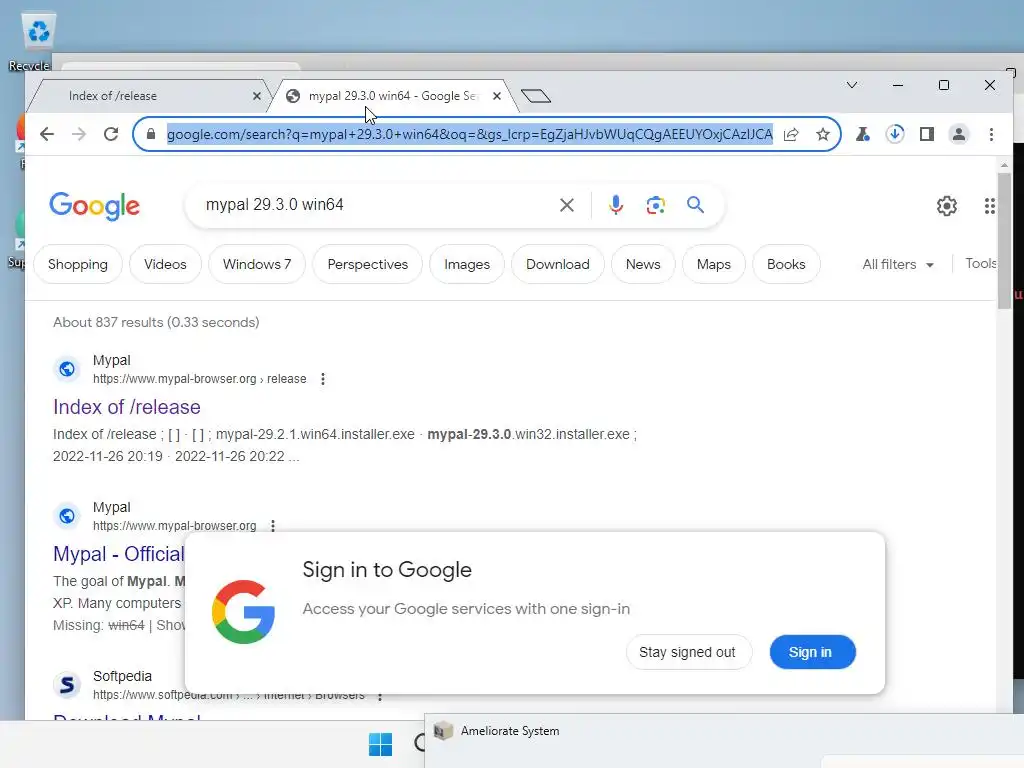The image size is (1024, 768).
Task: Focus the browser address bar URL
Action: [470, 135]
